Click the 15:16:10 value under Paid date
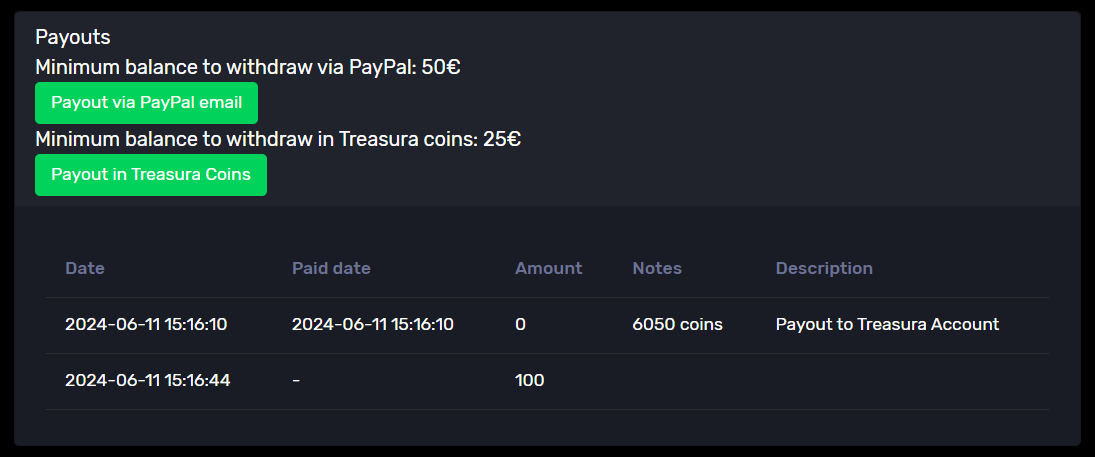The height and width of the screenshot is (457, 1095). point(372,324)
